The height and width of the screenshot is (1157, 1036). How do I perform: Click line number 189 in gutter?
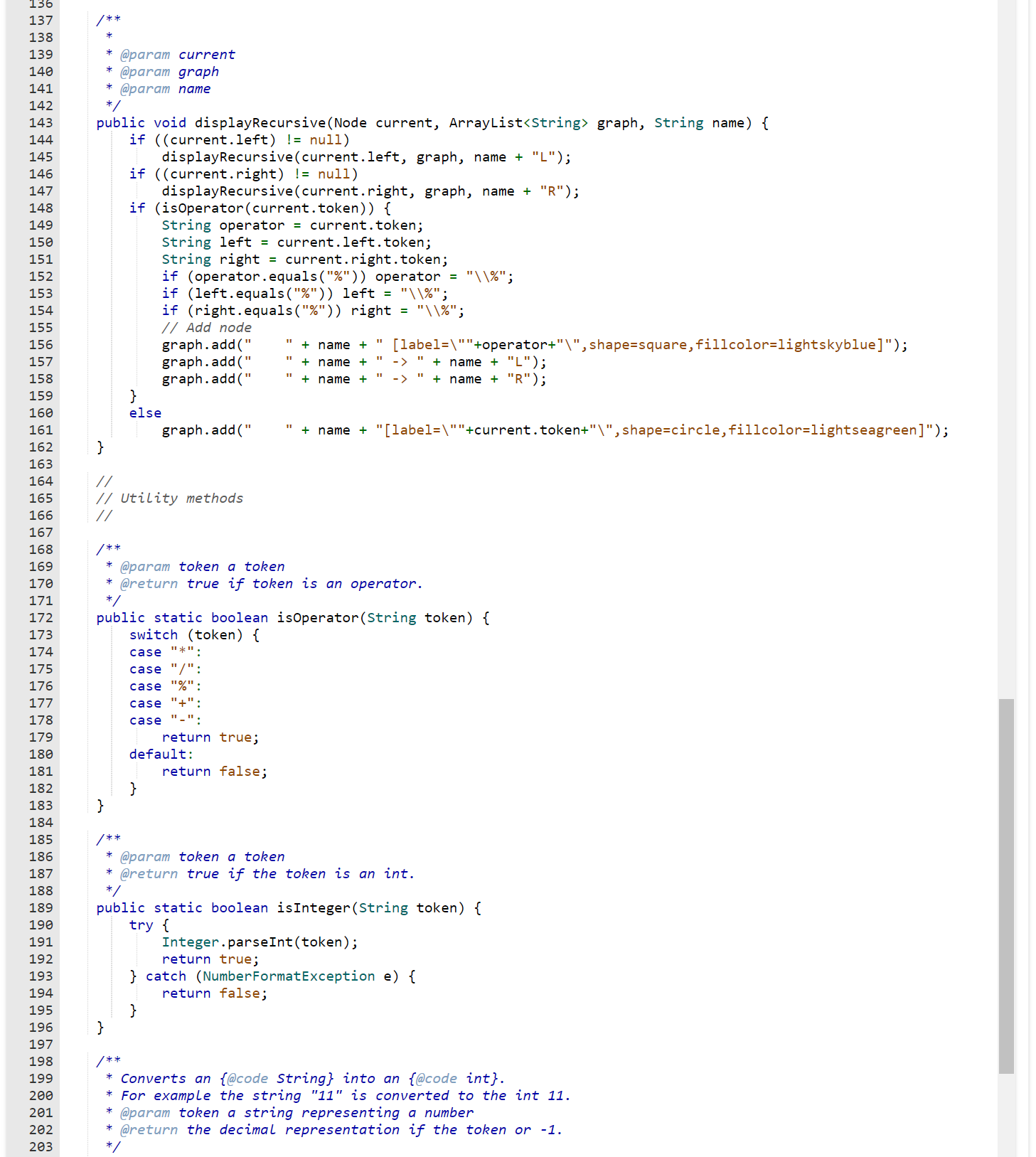41,908
